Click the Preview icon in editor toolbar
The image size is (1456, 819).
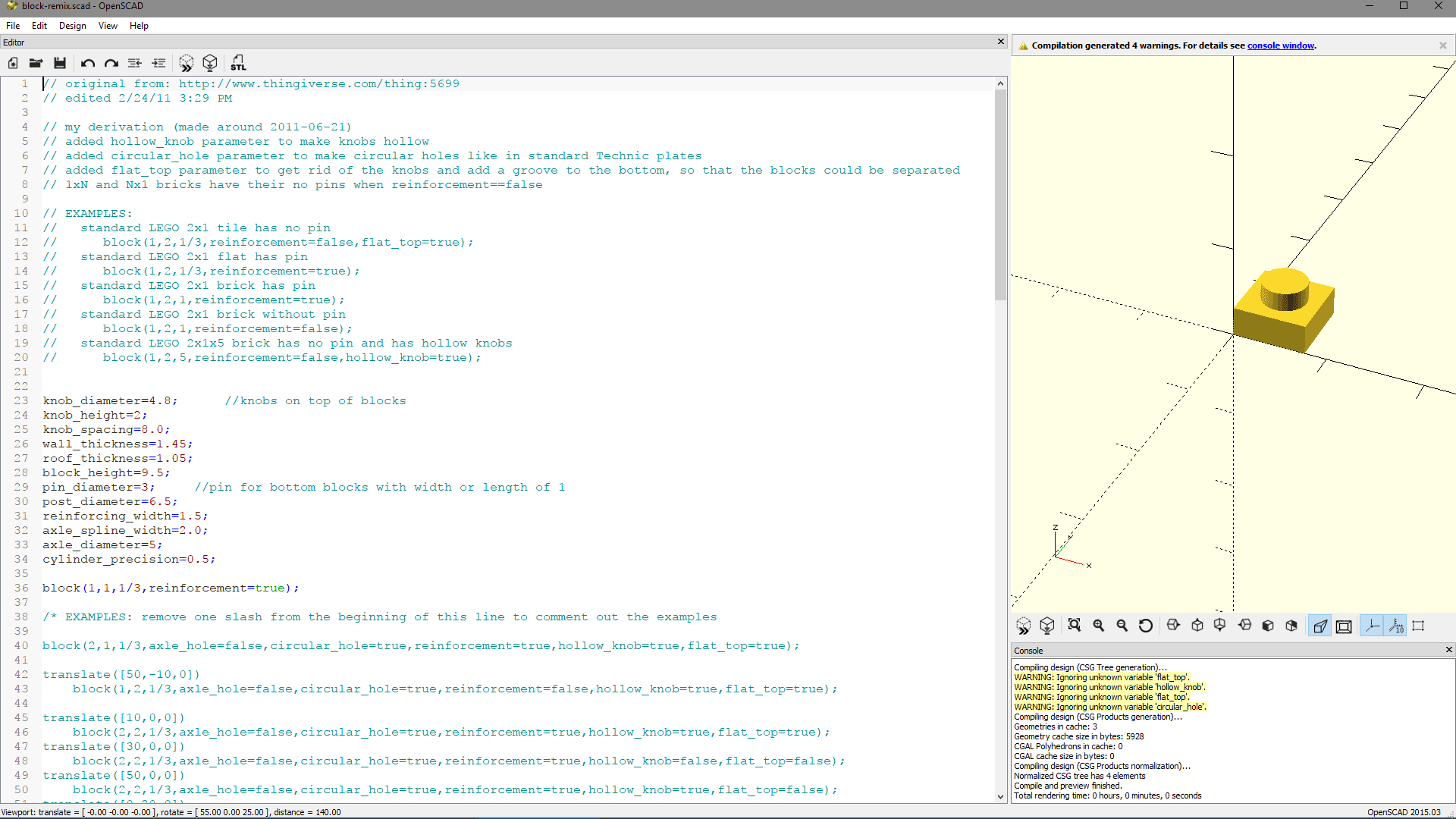[x=187, y=63]
